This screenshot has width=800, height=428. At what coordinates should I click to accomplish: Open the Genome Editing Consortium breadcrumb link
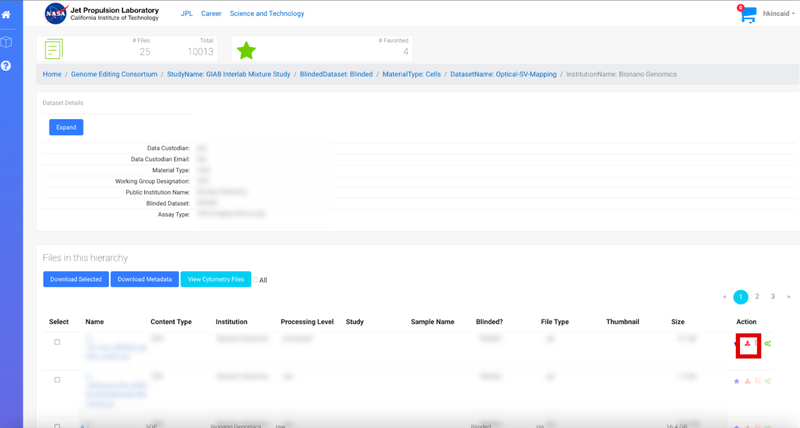(114, 74)
